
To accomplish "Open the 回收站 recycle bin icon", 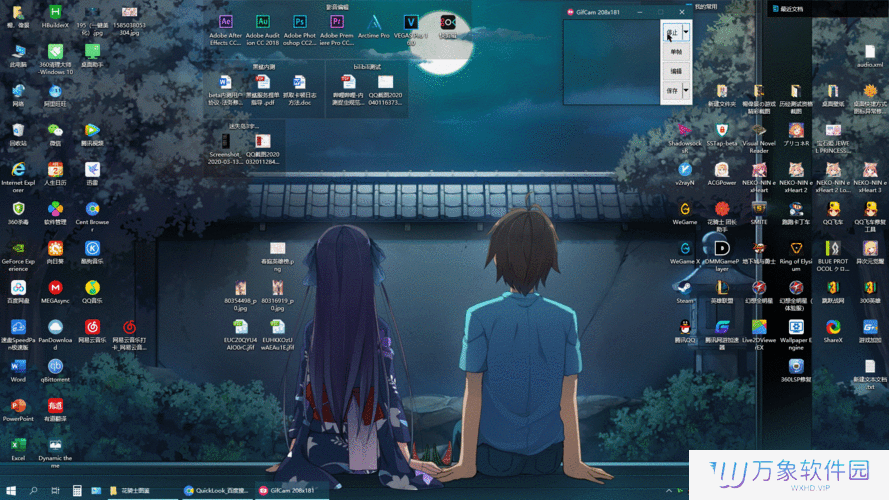I will click(18, 135).
